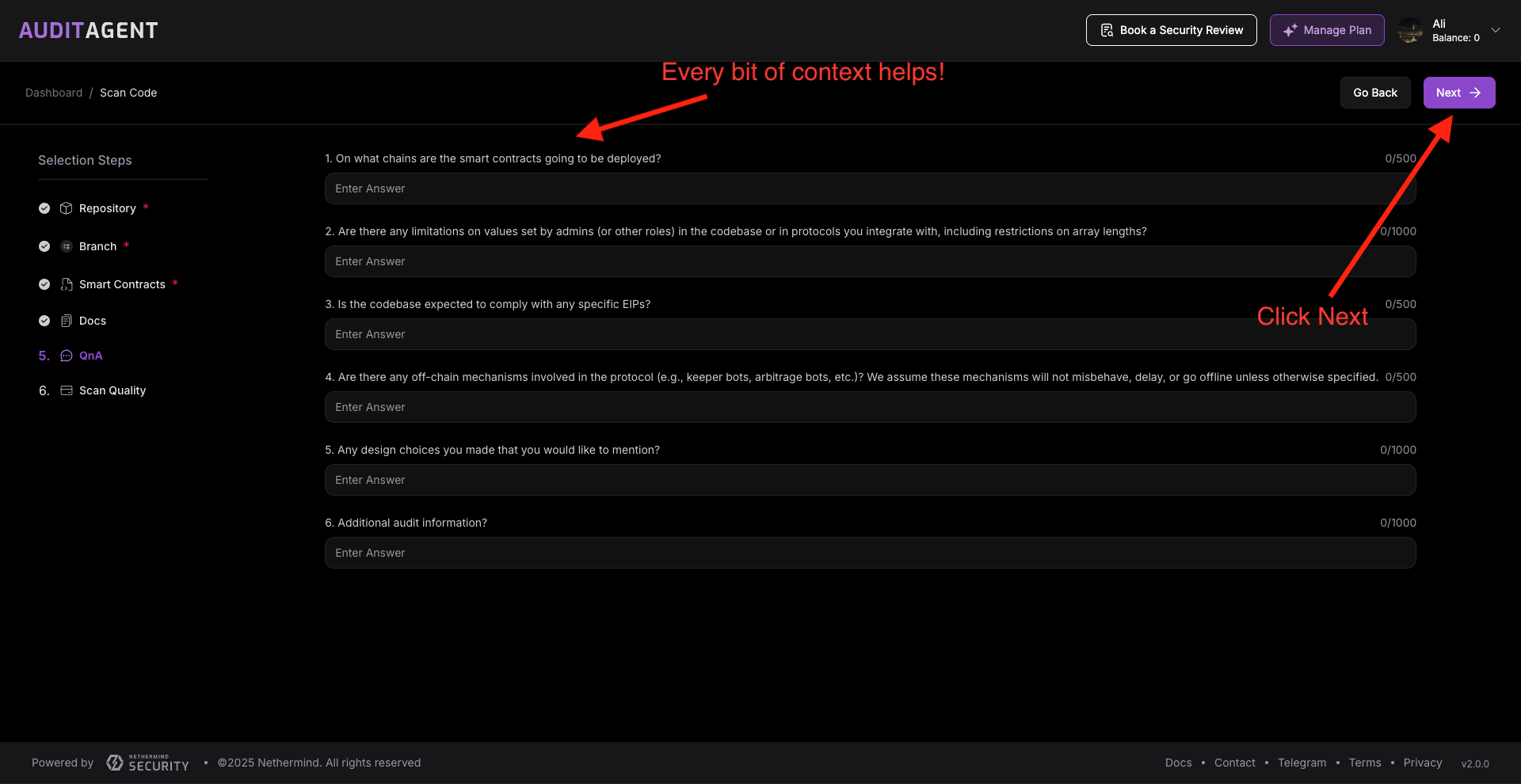Select the Smart Contracts step
1521x784 pixels.
[x=122, y=284]
